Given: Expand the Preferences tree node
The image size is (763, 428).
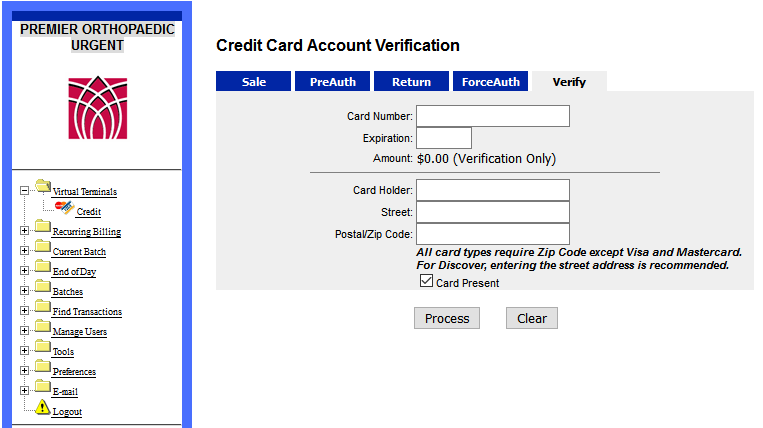Looking at the screenshot, I should [x=24, y=370].
